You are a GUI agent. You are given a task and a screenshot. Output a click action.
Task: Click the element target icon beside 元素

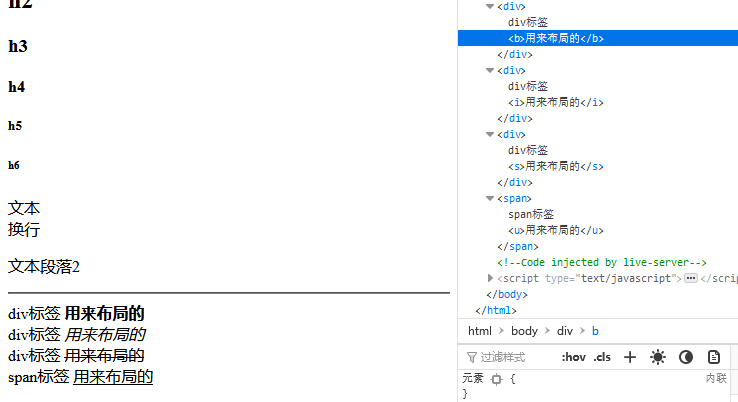496,379
